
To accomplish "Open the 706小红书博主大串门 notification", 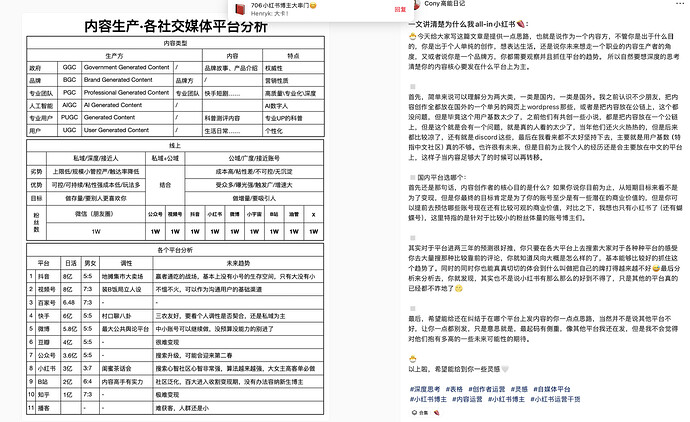I will coord(320,9).
